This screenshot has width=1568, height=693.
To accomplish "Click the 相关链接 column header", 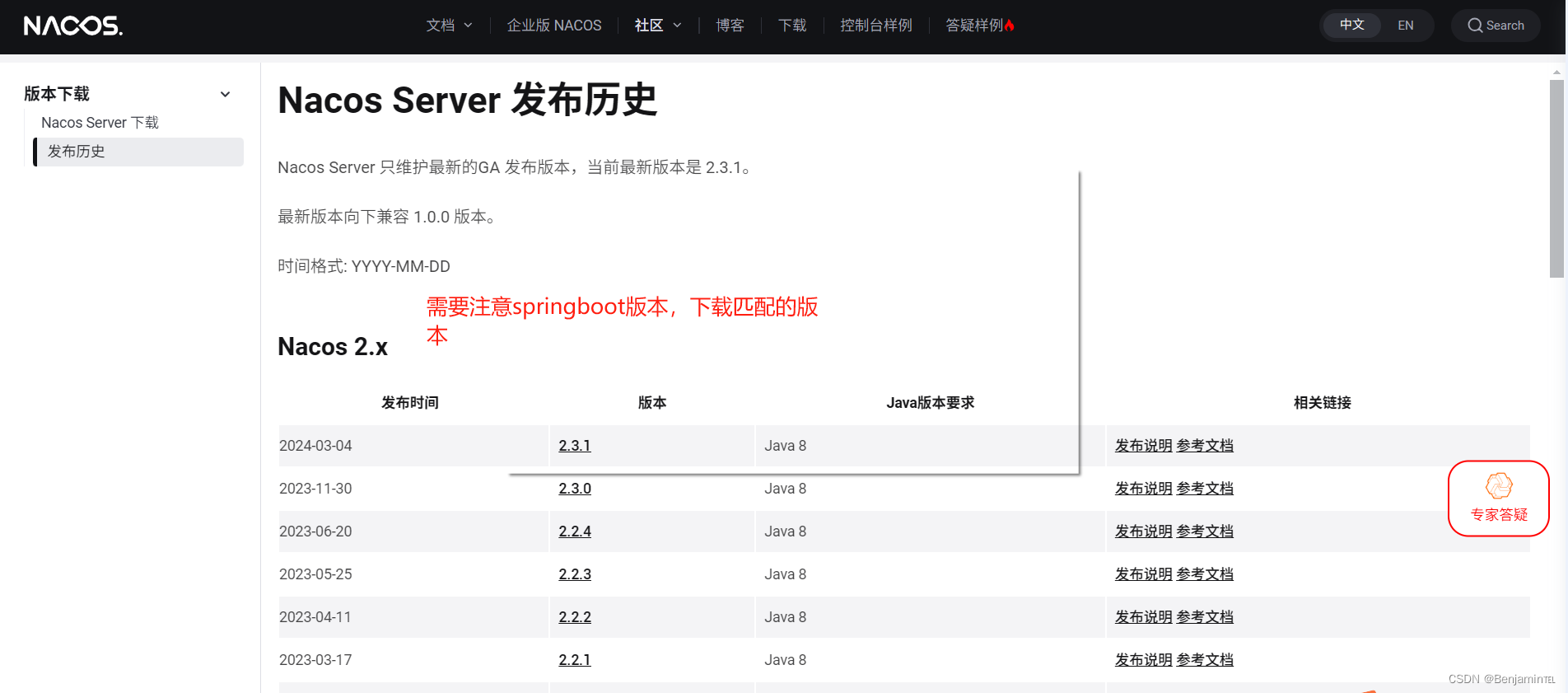I will click(x=1323, y=403).
